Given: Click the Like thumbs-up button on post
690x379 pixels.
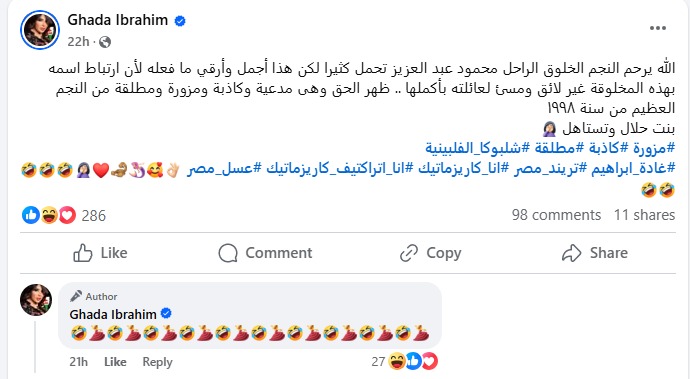Looking at the screenshot, I should (100, 253).
